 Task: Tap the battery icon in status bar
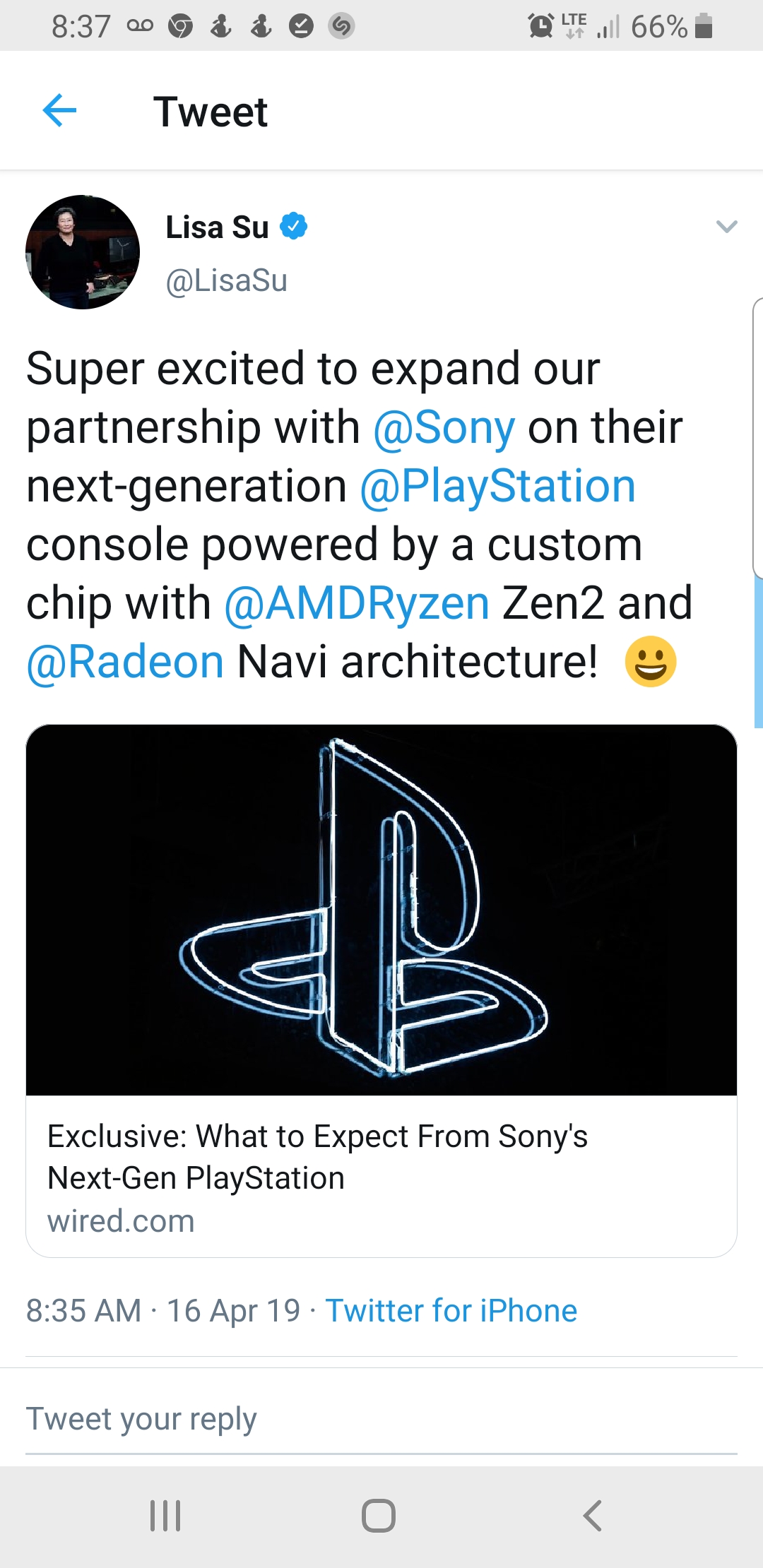(x=704, y=26)
